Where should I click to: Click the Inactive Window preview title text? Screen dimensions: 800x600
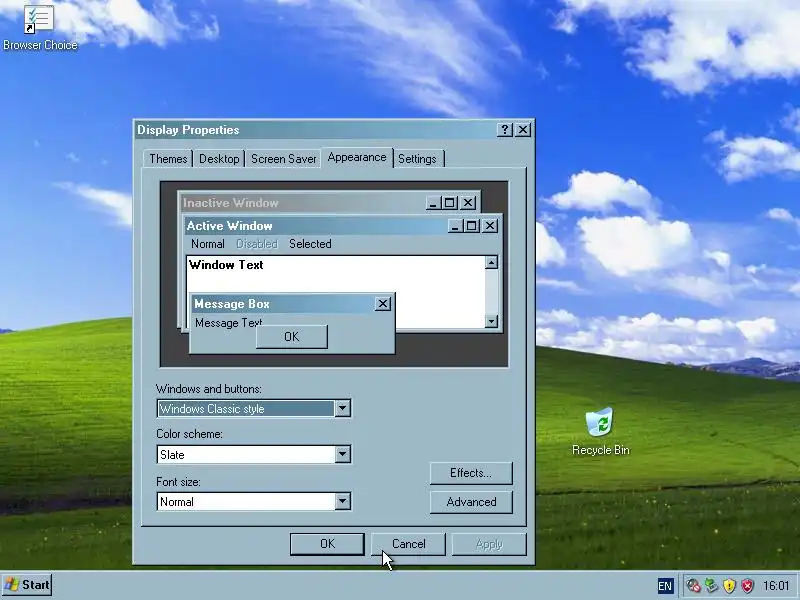(x=231, y=203)
